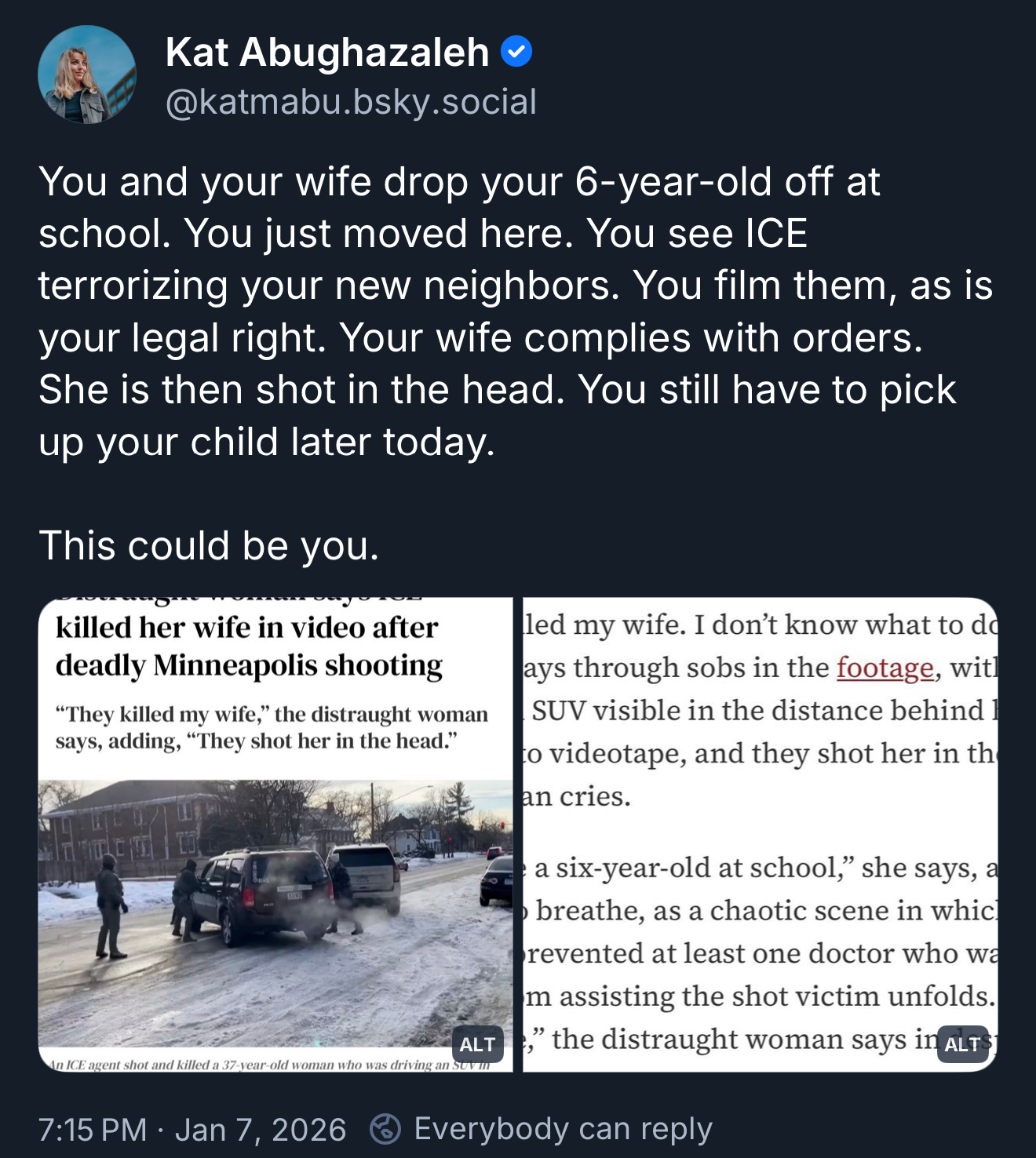Open ALT text on the left image
Viewport: 1036px width, 1158px height.
click(x=477, y=1044)
